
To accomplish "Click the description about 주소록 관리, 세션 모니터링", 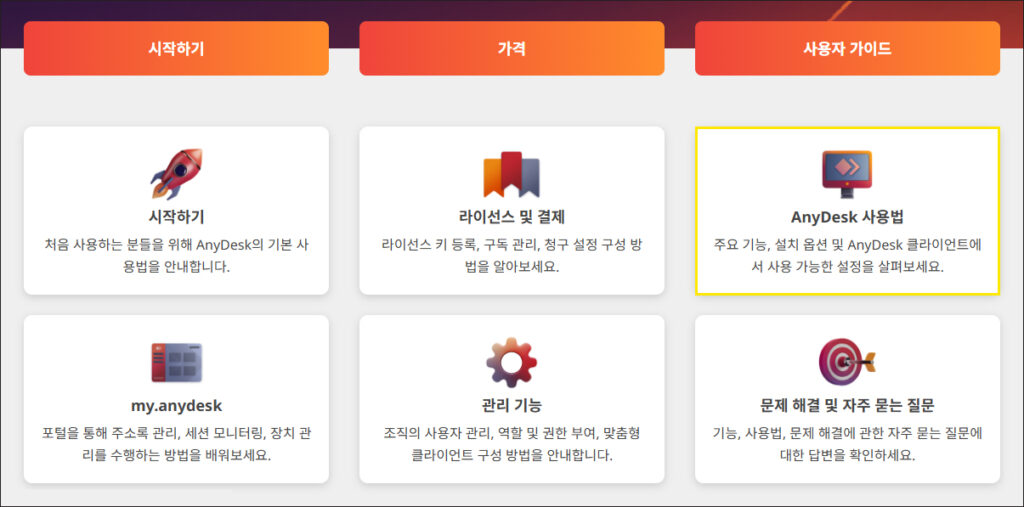I will coord(176,444).
